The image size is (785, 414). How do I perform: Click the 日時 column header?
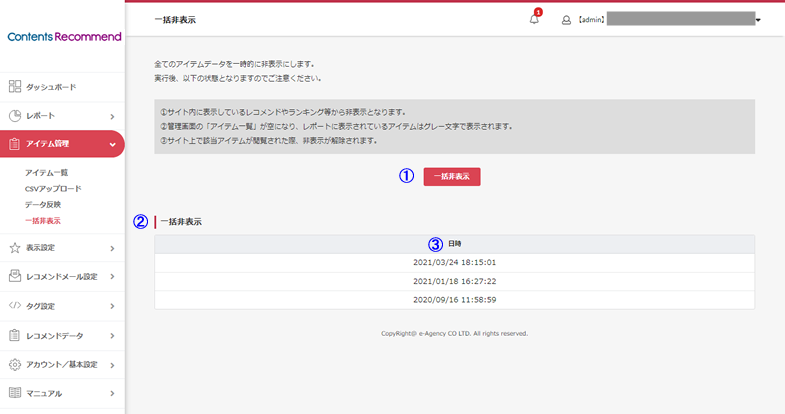click(455, 244)
